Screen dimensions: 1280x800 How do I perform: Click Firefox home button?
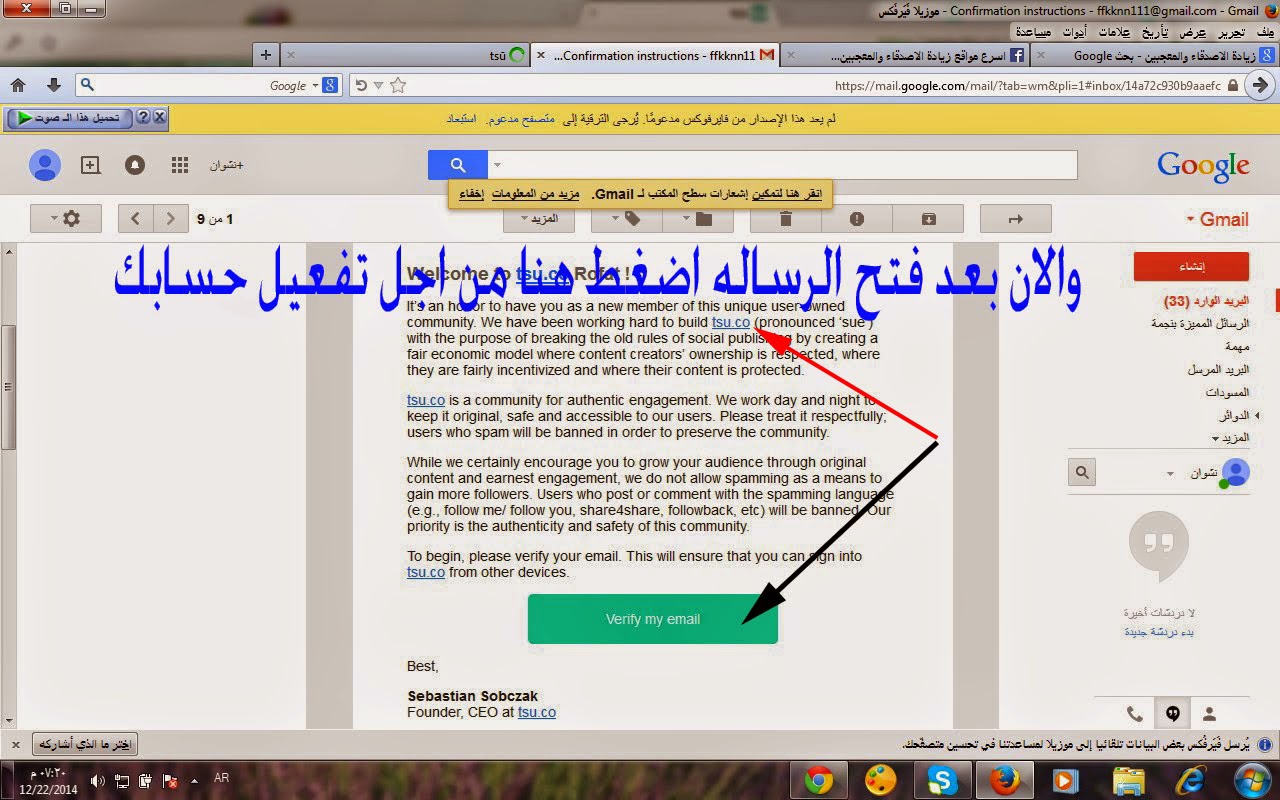pyautogui.click(x=18, y=85)
